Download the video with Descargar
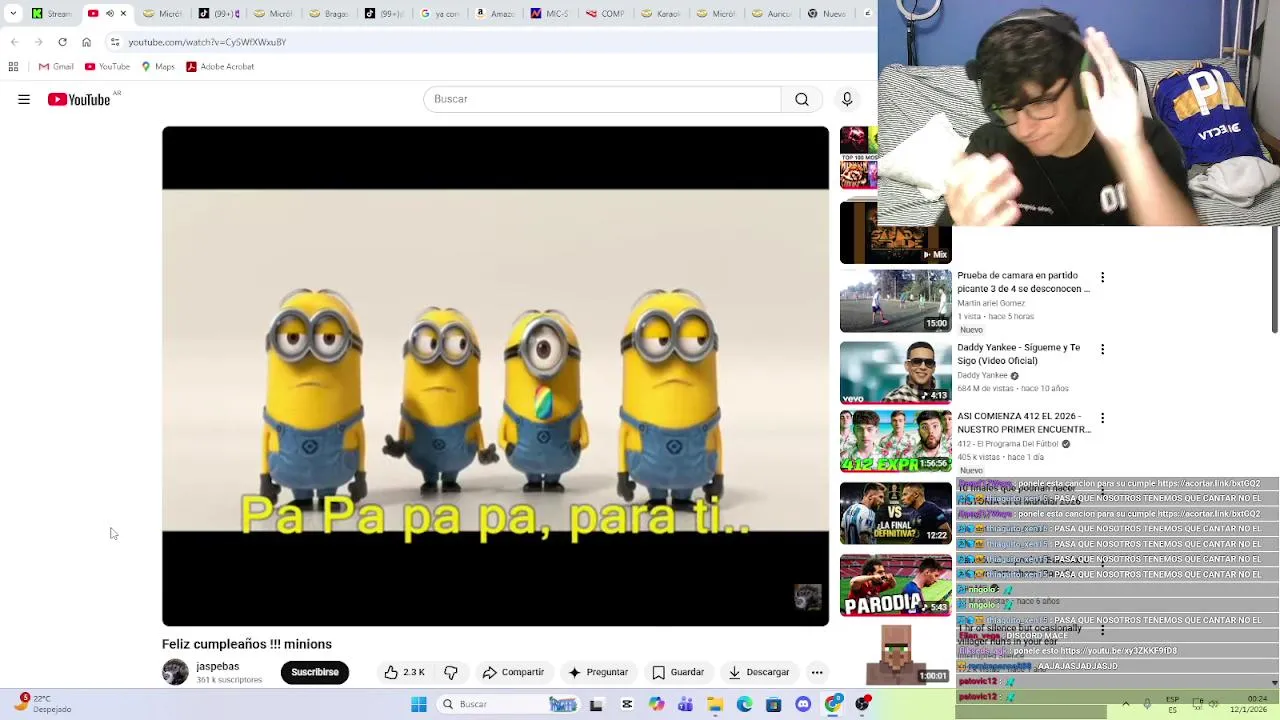This screenshot has height=720, width=1280. tap(758, 672)
